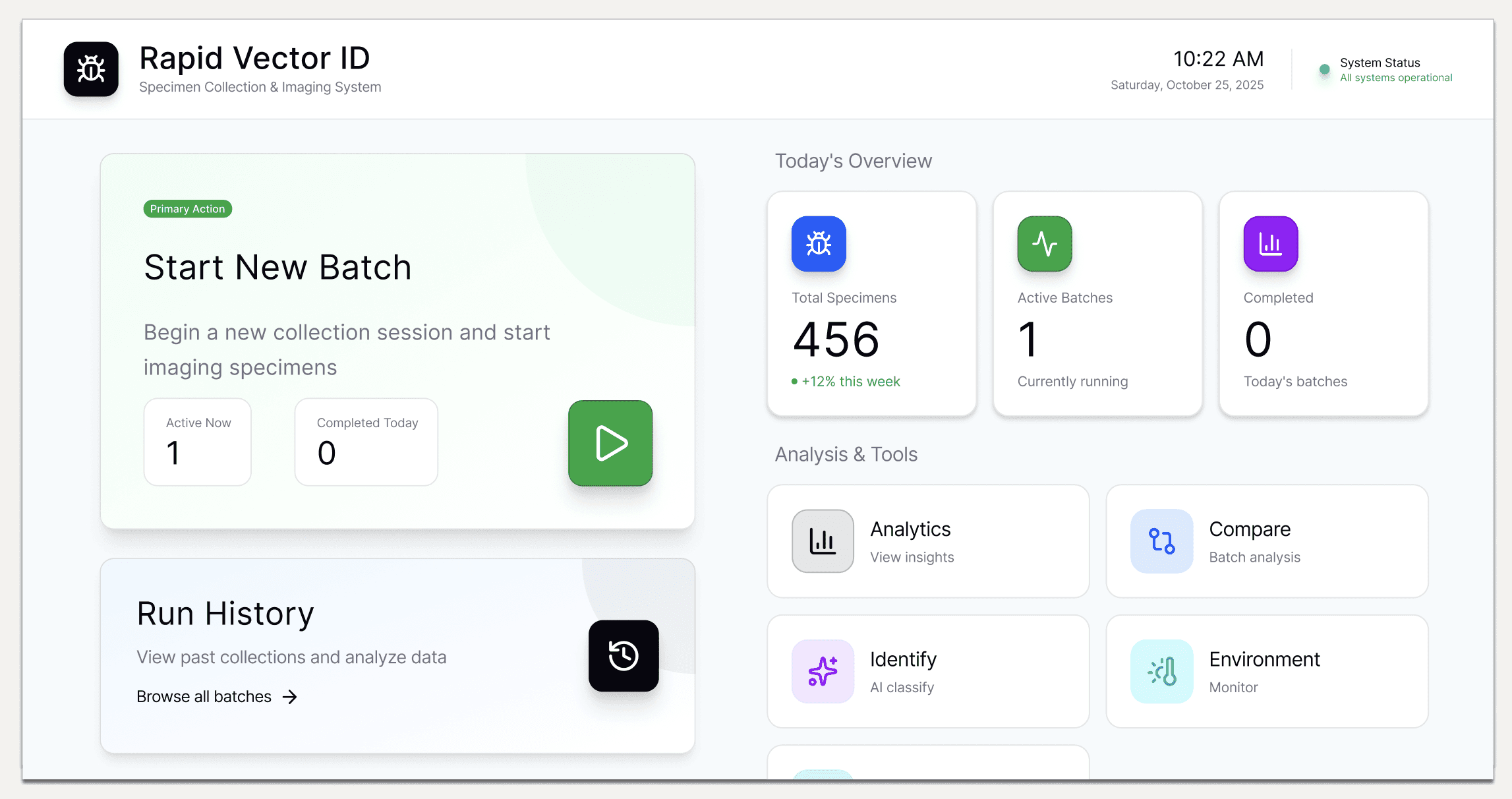Click the Compare batch analysis icon
This screenshot has width=1512, height=799.
[1161, 541]
